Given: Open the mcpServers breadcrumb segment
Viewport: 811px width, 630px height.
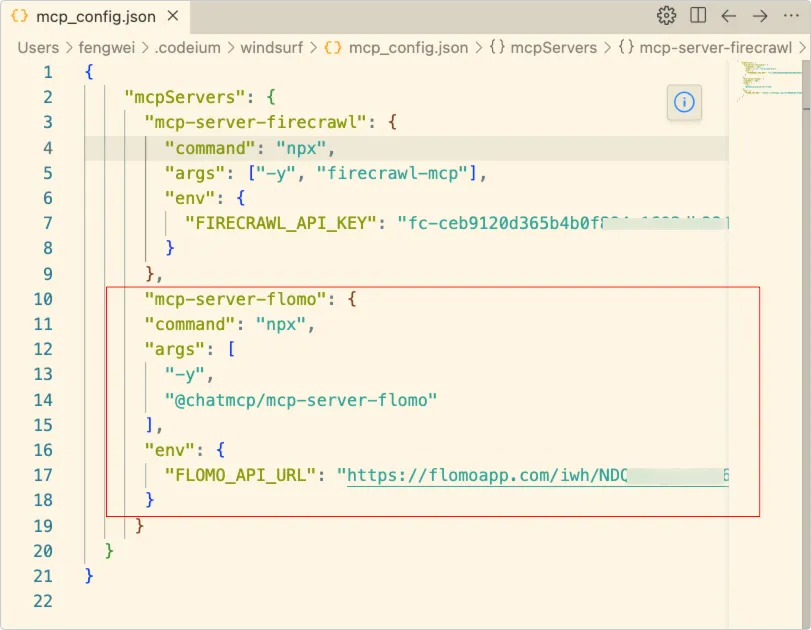Looking at the screenshot, I should (553, 48).
